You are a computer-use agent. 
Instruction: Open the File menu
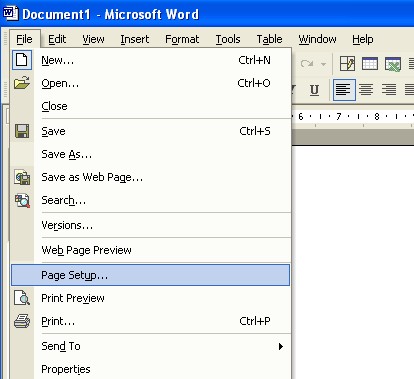point(24,39)
